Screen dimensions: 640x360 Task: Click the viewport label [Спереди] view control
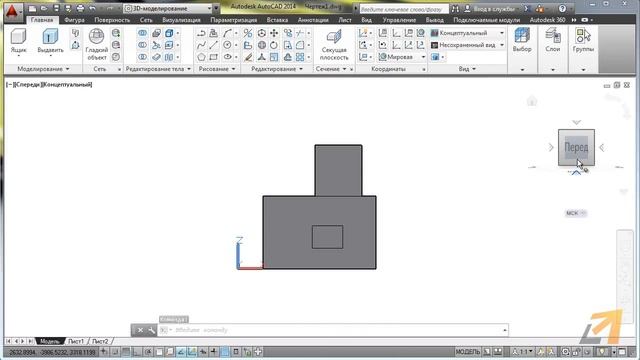coord(28,84)
